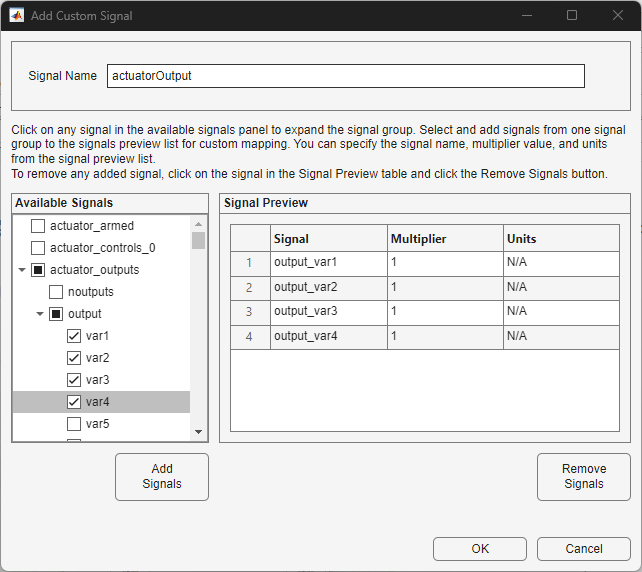
Task: Select the output_var4 signal cell
Action: [329, 337]
